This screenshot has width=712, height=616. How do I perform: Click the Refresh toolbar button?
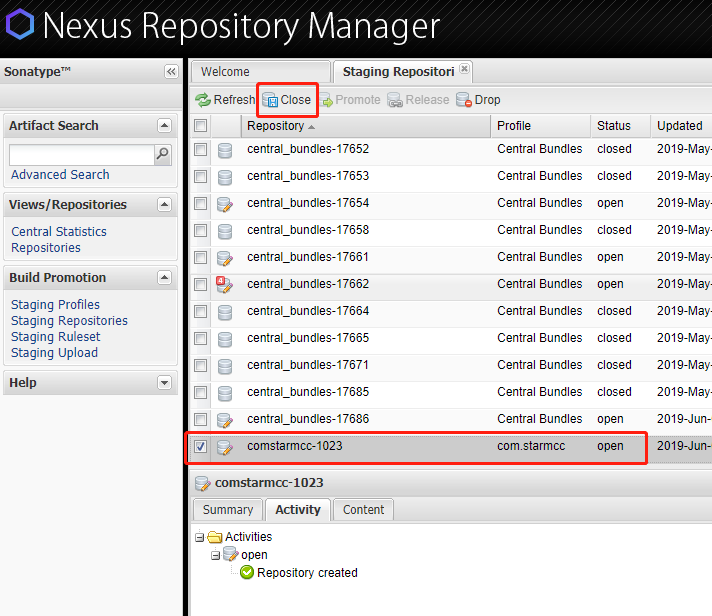(x=225, y=100)
